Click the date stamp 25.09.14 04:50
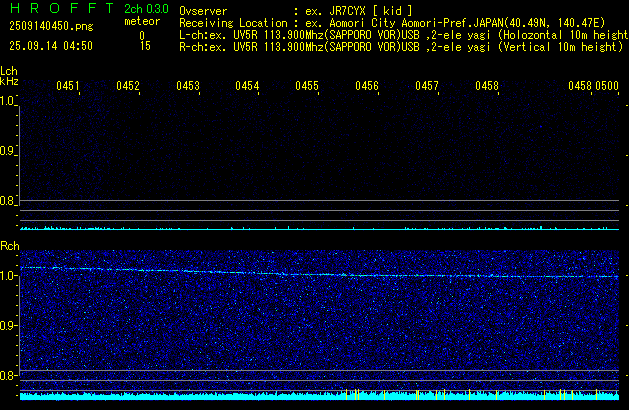Image resolution: width=629 pixels, height=410 pixels. 51,46
